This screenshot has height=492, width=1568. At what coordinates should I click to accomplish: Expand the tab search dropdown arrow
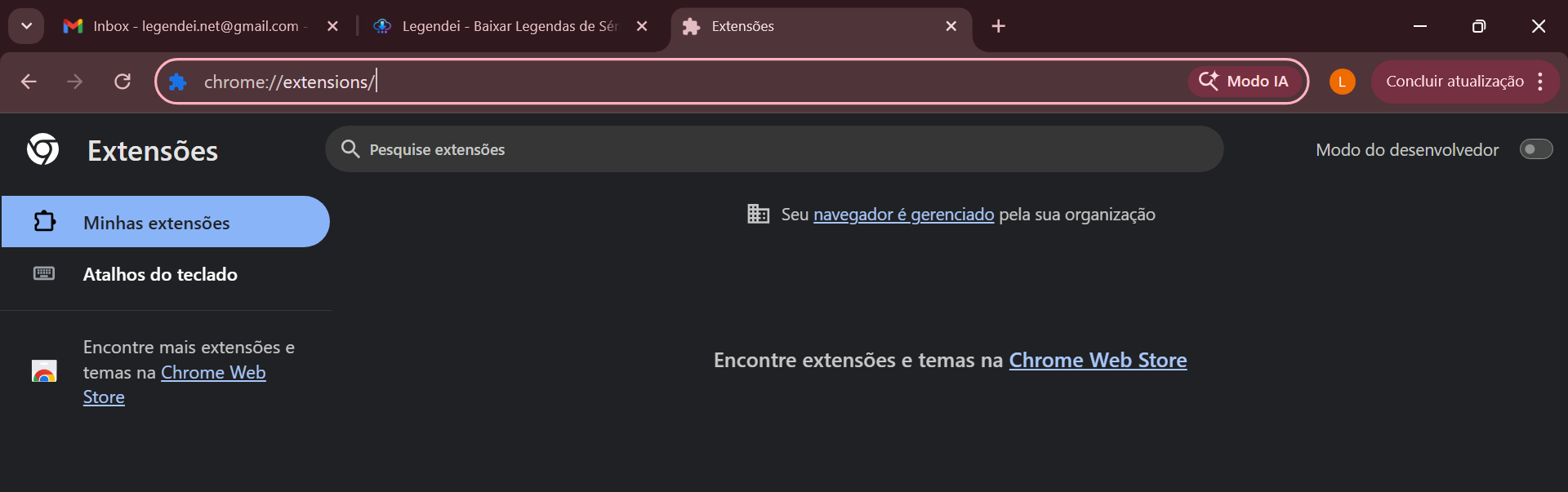(x=26, y=26)
